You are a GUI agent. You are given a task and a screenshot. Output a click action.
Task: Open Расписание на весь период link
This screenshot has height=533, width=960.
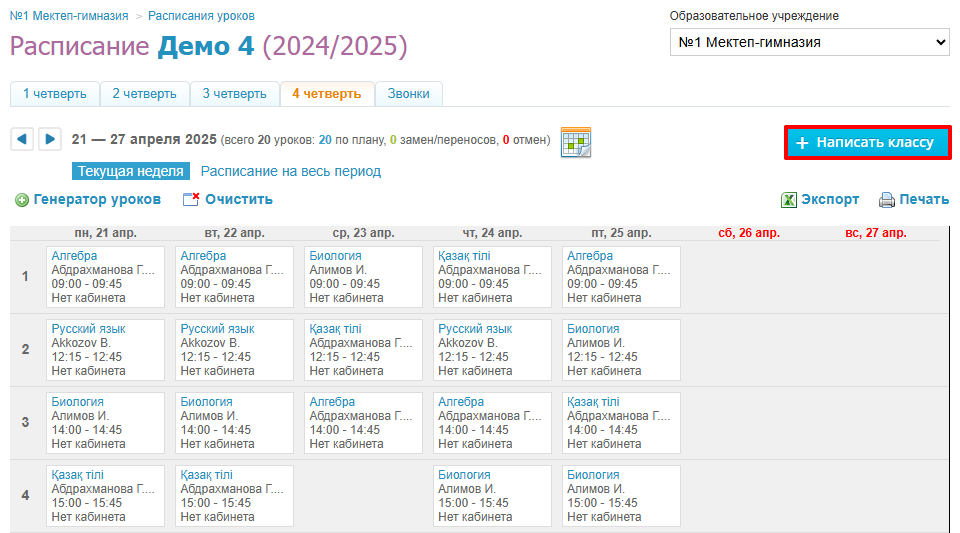[x=290, y=171]
